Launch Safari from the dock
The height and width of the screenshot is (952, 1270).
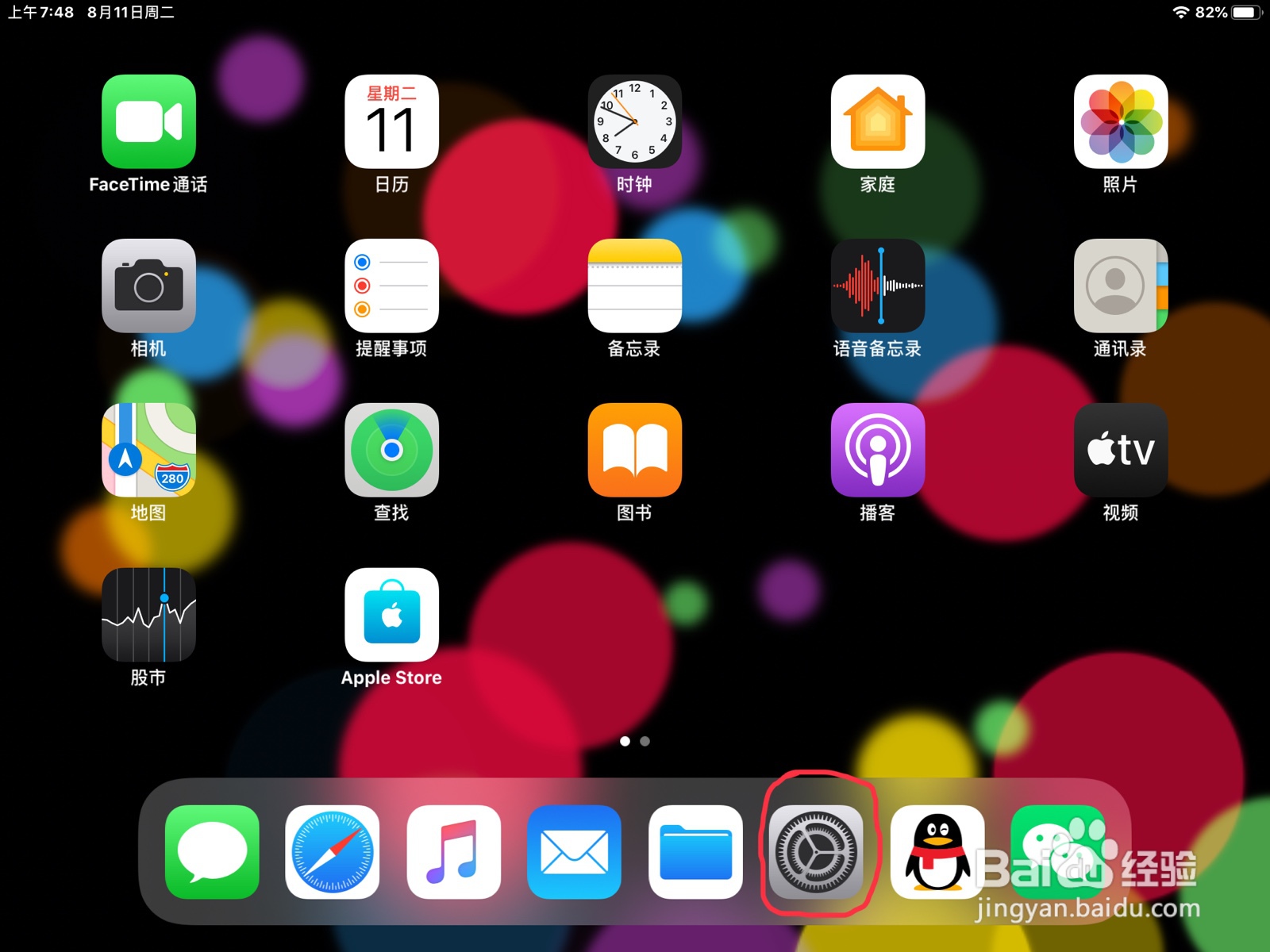[x=333, y=852]
